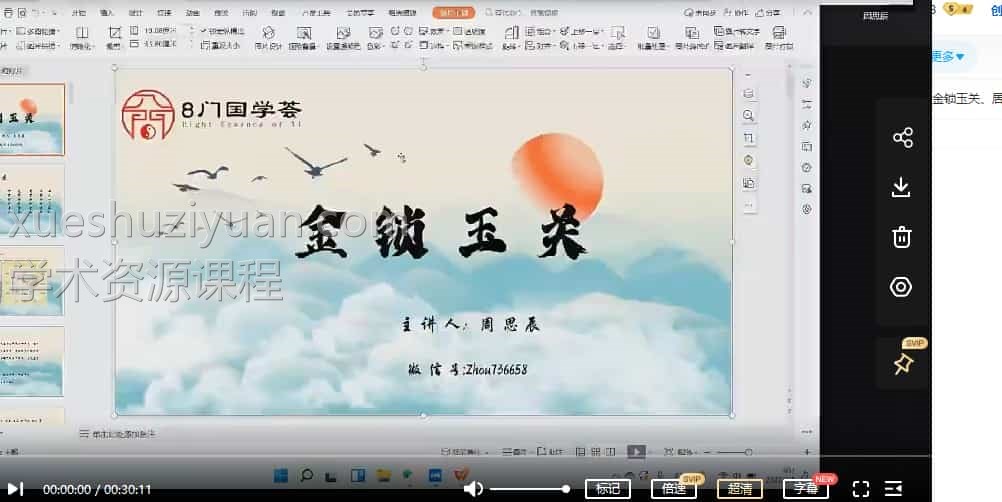Expand the 更多 dropdown on the right
This screenshot has width=1002, height=502.
coord(948,57)
